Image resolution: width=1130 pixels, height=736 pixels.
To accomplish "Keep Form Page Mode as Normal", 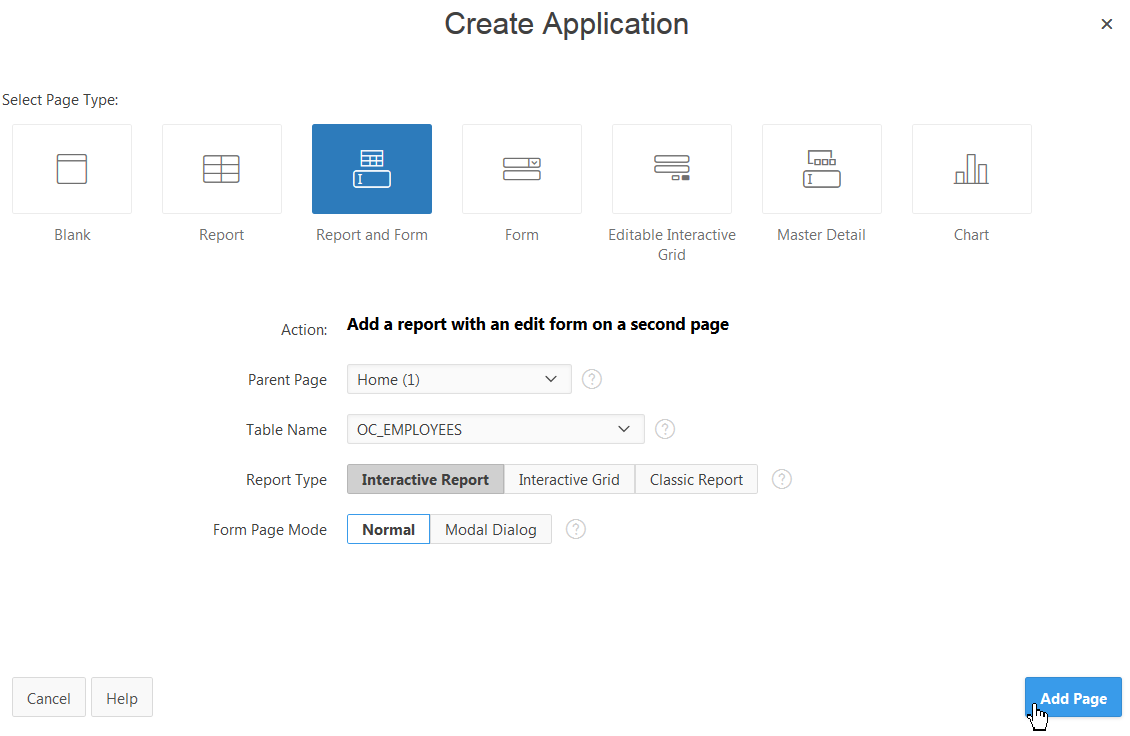I will pos(388,529).
